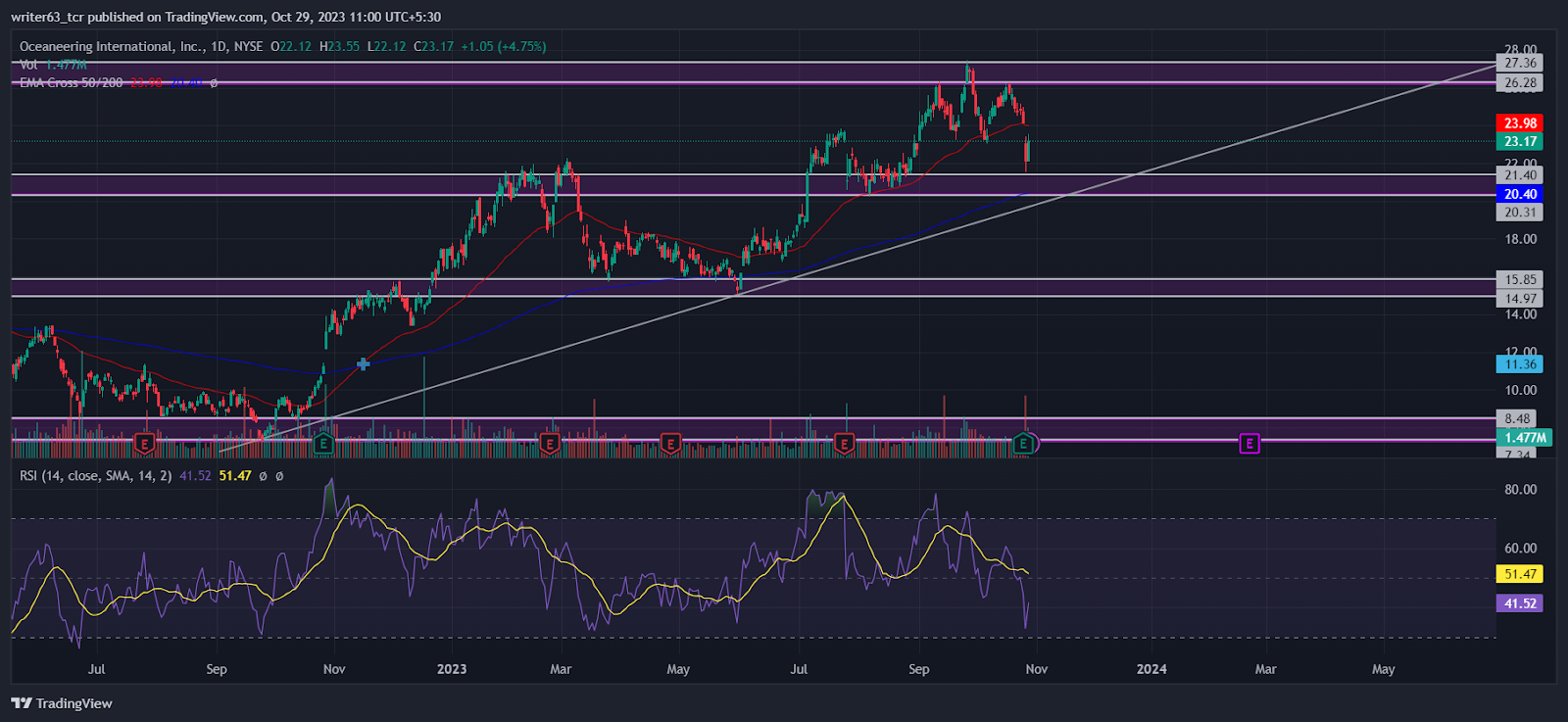Click the RSI (14, close, SMA, 14, 2) legend
The width and height of the screenshot is (1568, 722).
(x=96, y=476)
